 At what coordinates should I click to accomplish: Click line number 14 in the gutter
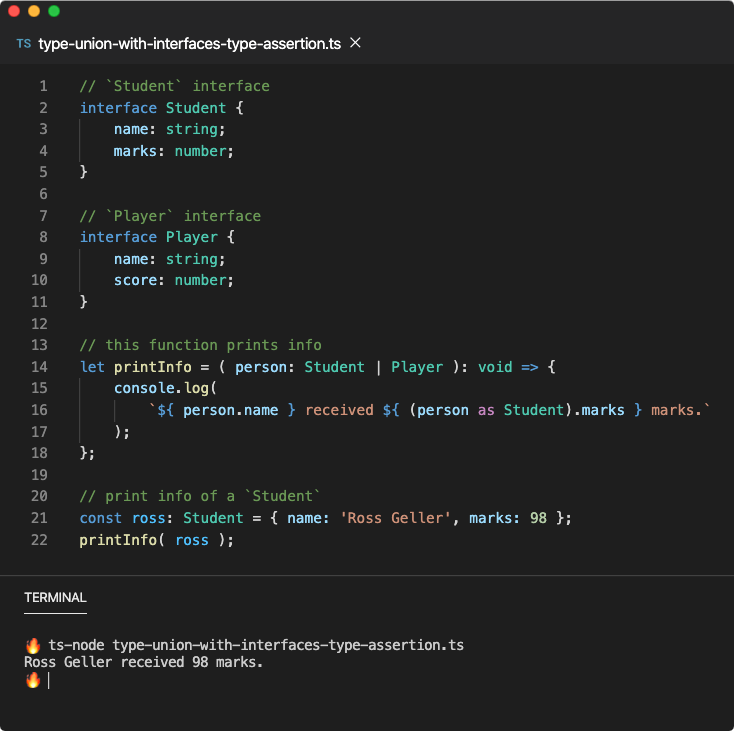[39, 366]
